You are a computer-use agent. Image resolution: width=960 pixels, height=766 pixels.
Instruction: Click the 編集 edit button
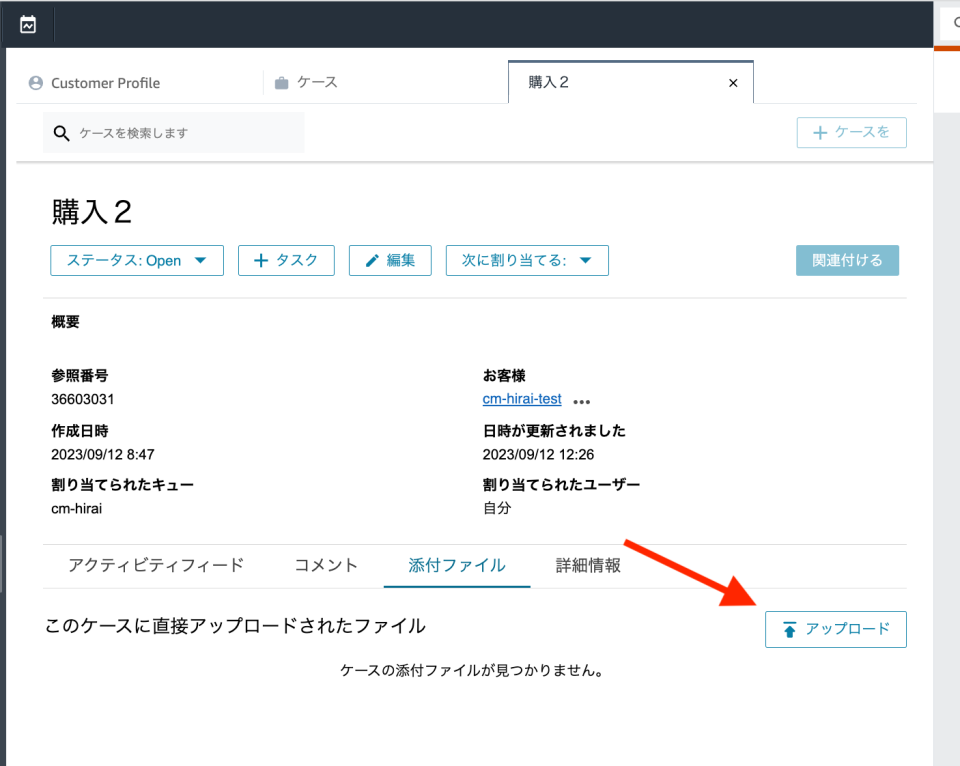click(390, 261)
